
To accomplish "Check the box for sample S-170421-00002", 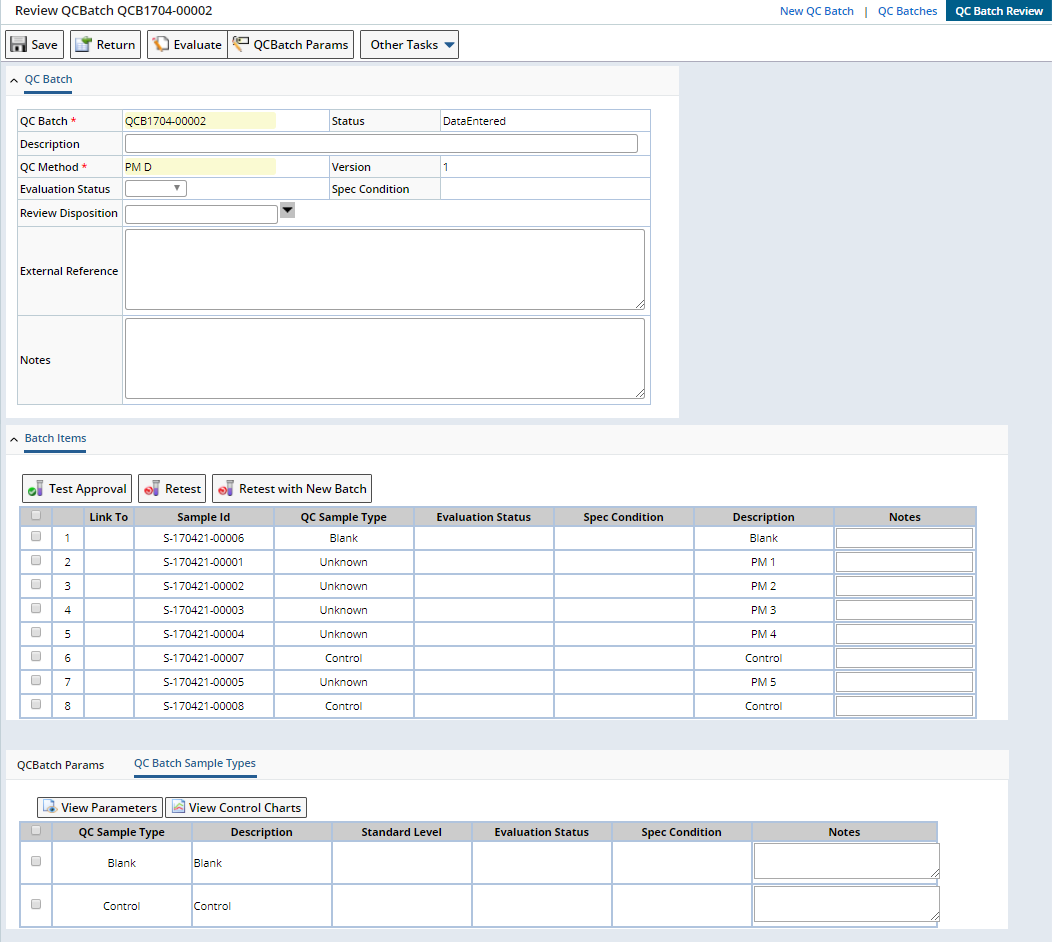I will point(36,584).
